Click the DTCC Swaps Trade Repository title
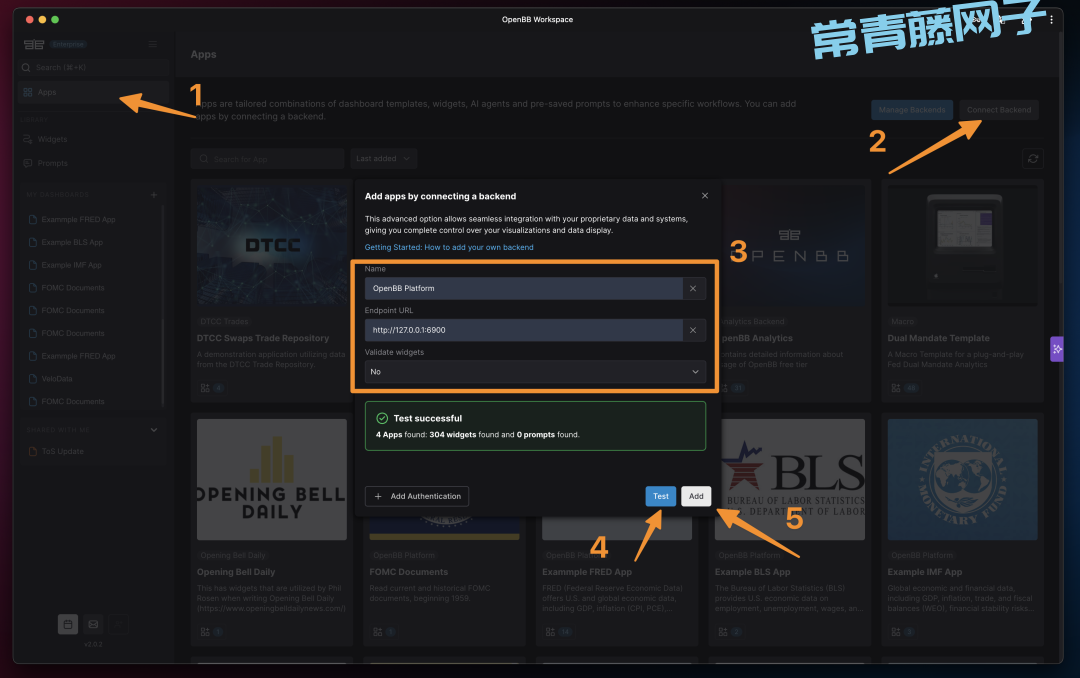 pyautogui.click(x=262, y=338)
